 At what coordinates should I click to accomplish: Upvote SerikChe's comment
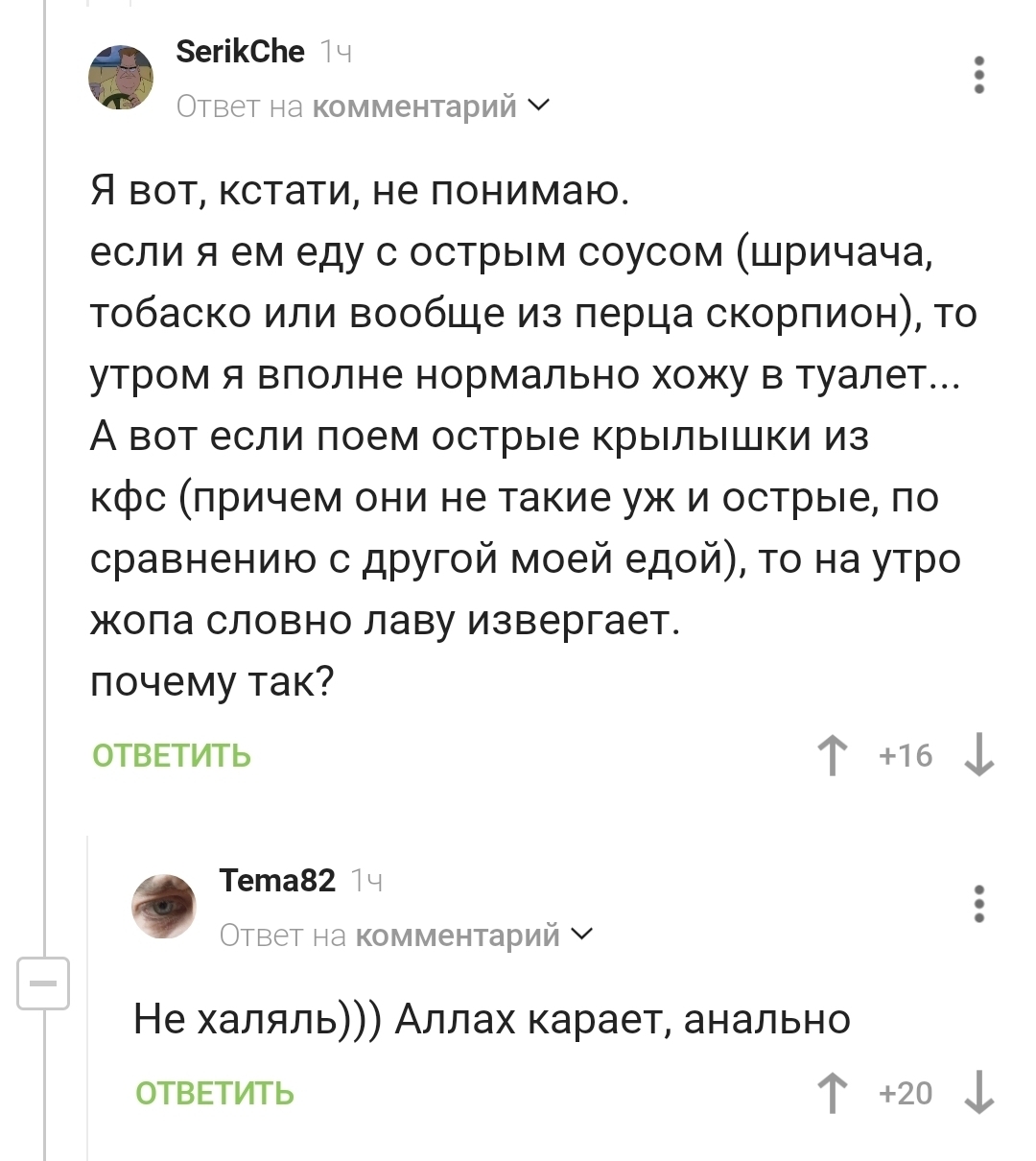tap(833, 755)
